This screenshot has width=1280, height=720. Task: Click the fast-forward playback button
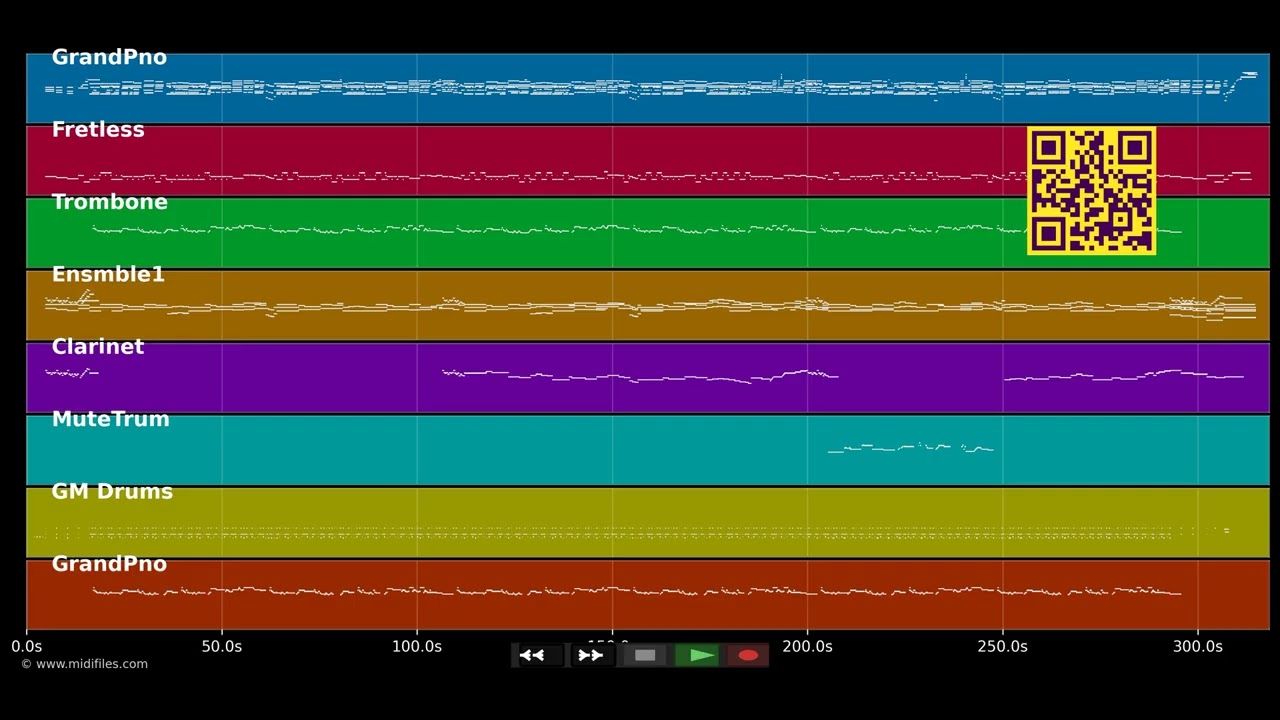pos(592,655)
